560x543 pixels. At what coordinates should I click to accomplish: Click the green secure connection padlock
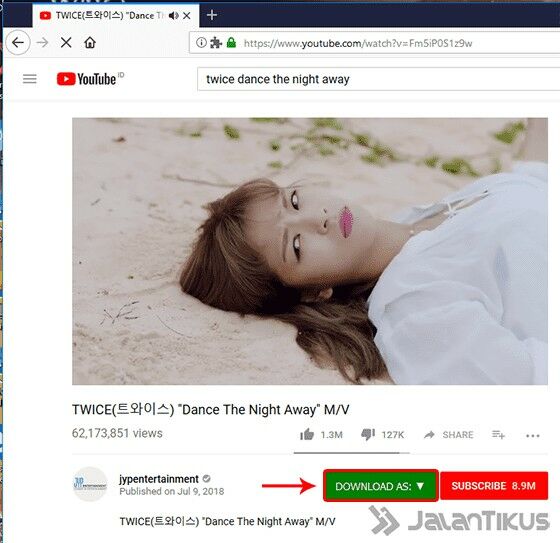[231, 43]
